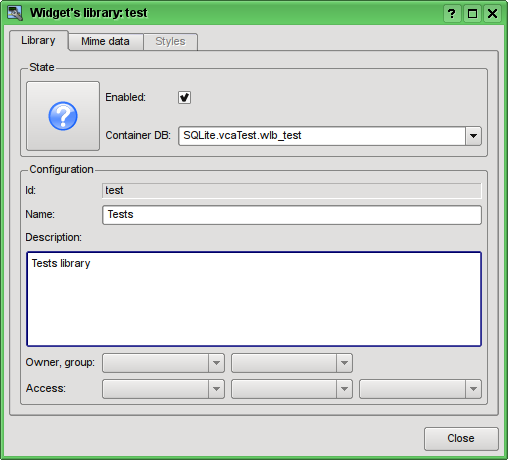
Task: Click the Configuration group title
Action: [x=61, y=169]
